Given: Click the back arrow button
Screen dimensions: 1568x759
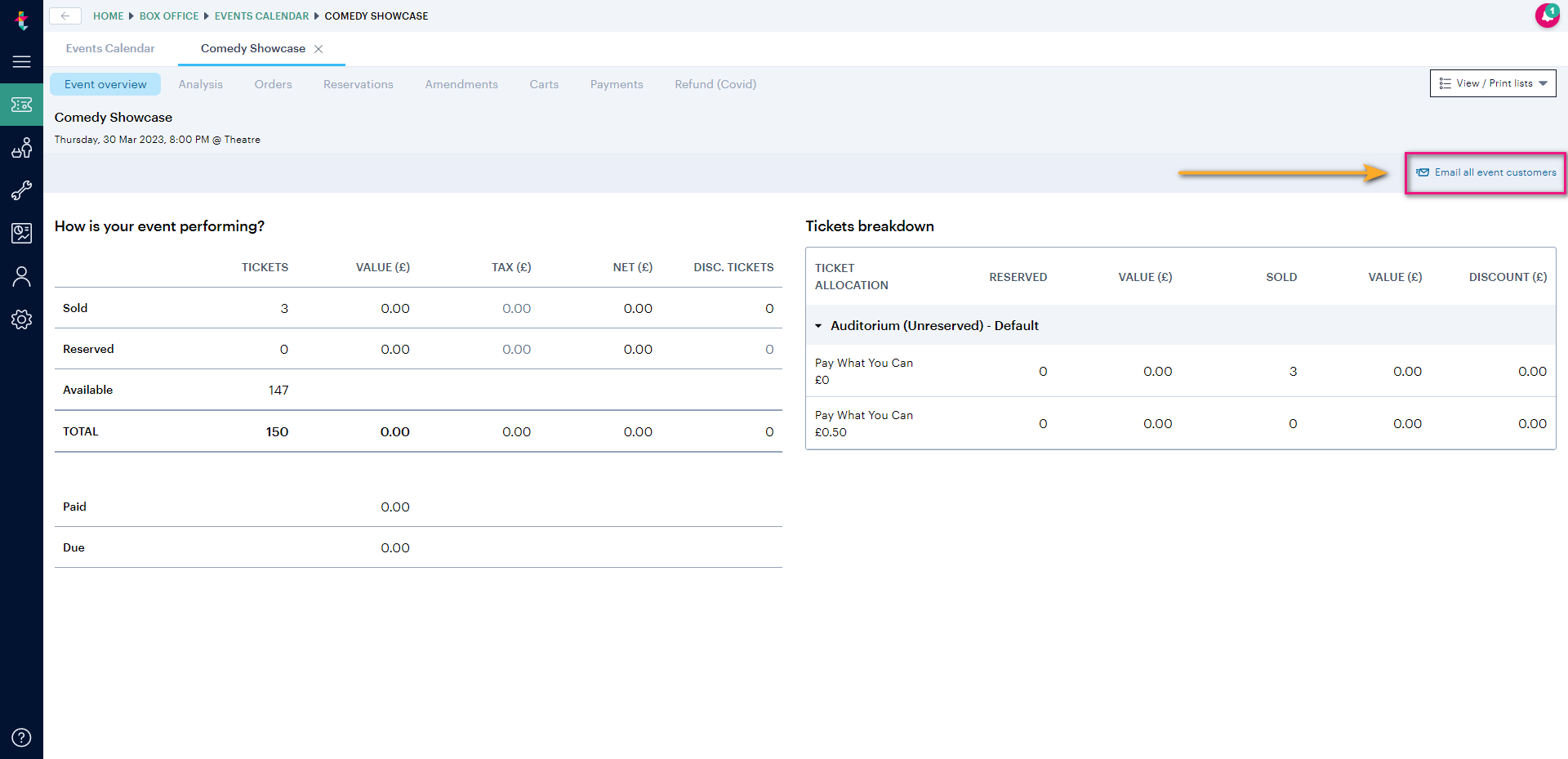Looking at the screenshot, I should pos(65,16).
